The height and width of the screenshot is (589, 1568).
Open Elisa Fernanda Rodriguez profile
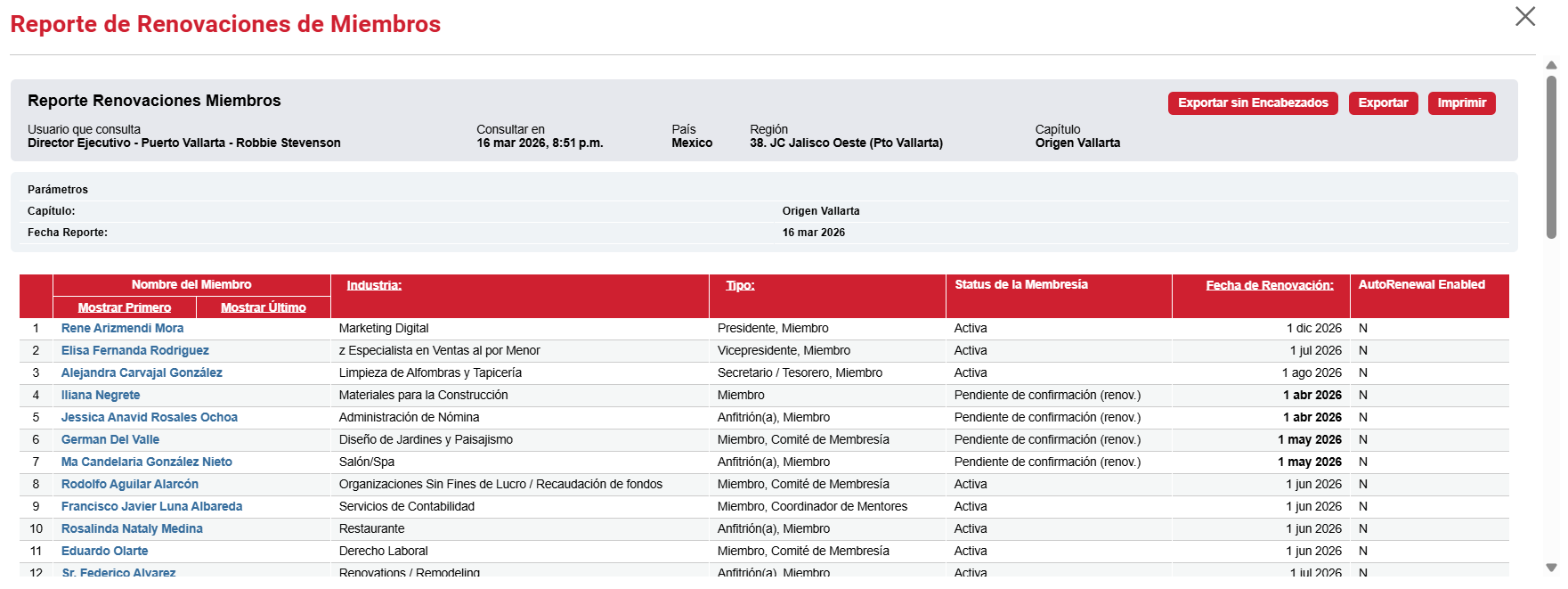(134, 351)
